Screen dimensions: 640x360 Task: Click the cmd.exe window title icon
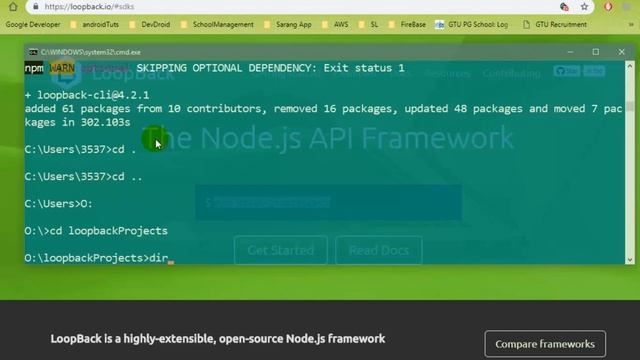pyautogui.click(x=33, y=52)
